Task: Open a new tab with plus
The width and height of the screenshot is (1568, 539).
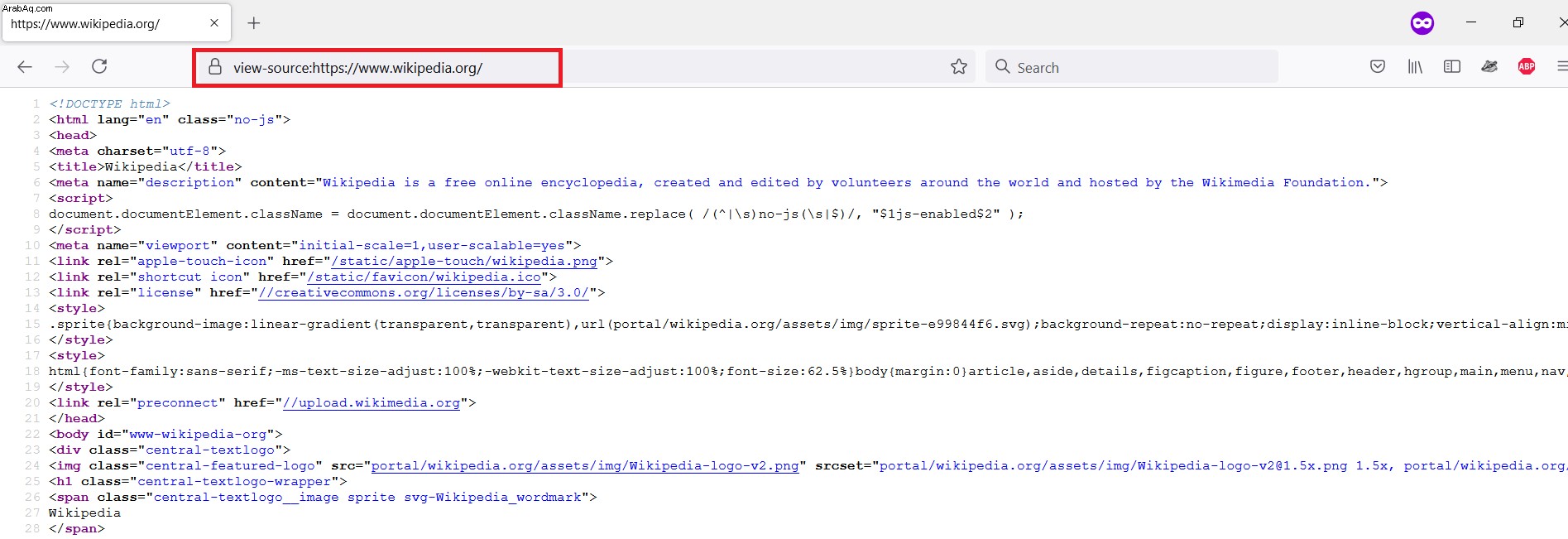Action: (x=254, y=23)
